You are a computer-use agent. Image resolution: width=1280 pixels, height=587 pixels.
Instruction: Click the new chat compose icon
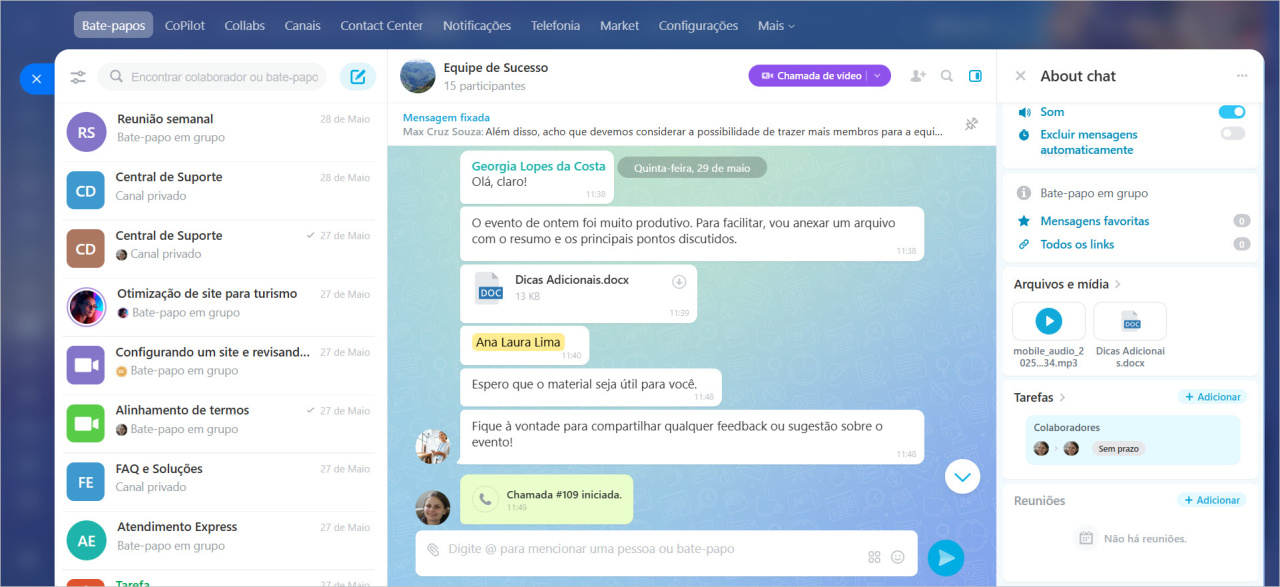click(x=358, y=77)
